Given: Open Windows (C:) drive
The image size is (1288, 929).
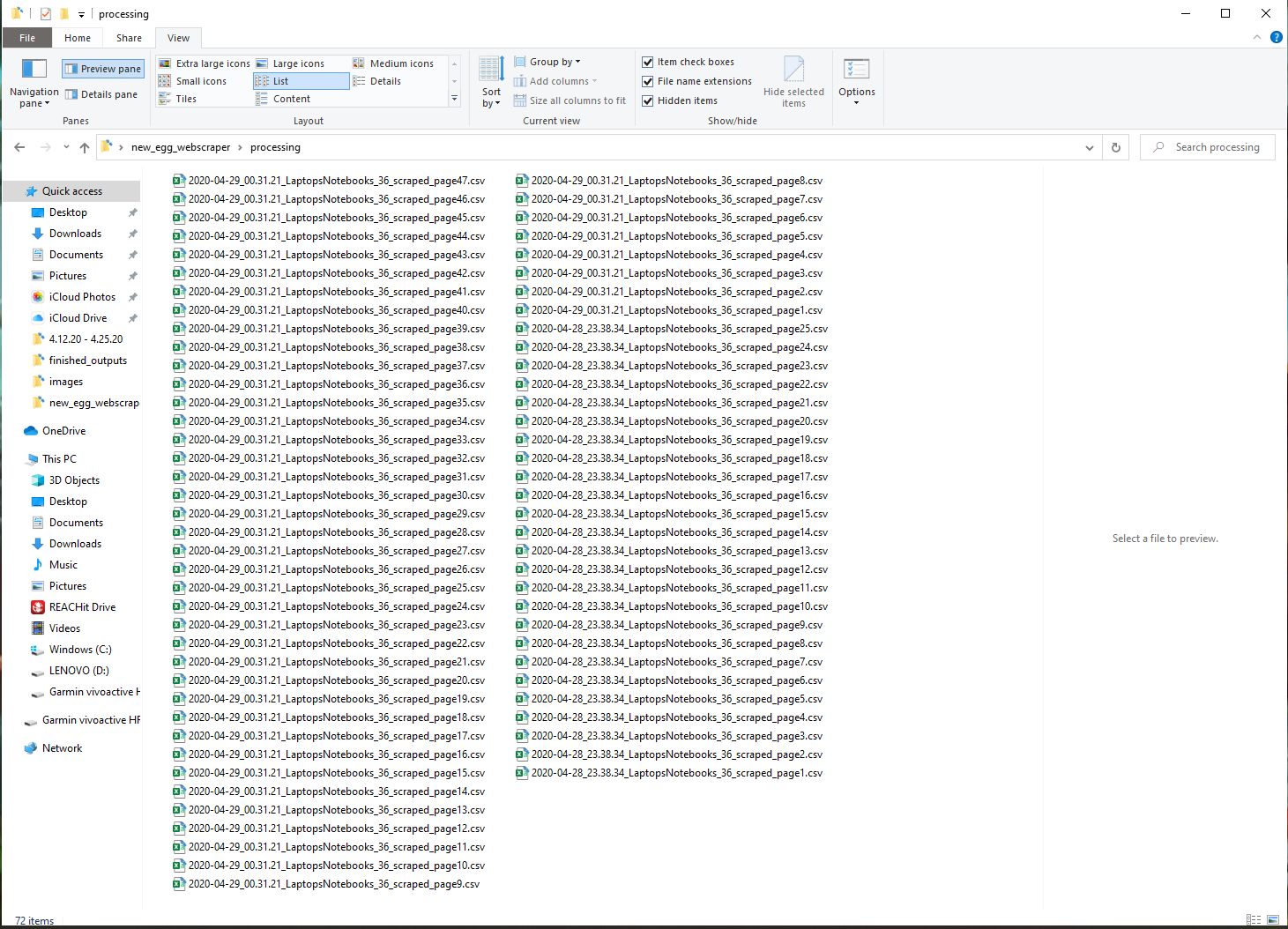Looking at the screenshot, I should [x=80, y=650].
